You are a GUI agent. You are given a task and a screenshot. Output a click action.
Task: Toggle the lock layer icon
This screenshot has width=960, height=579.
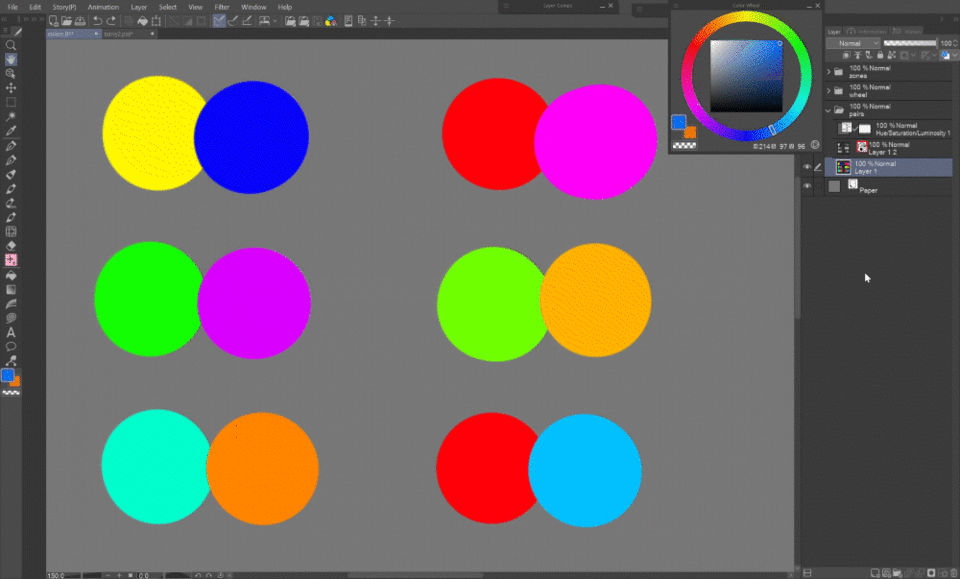(x=879, y=55)
